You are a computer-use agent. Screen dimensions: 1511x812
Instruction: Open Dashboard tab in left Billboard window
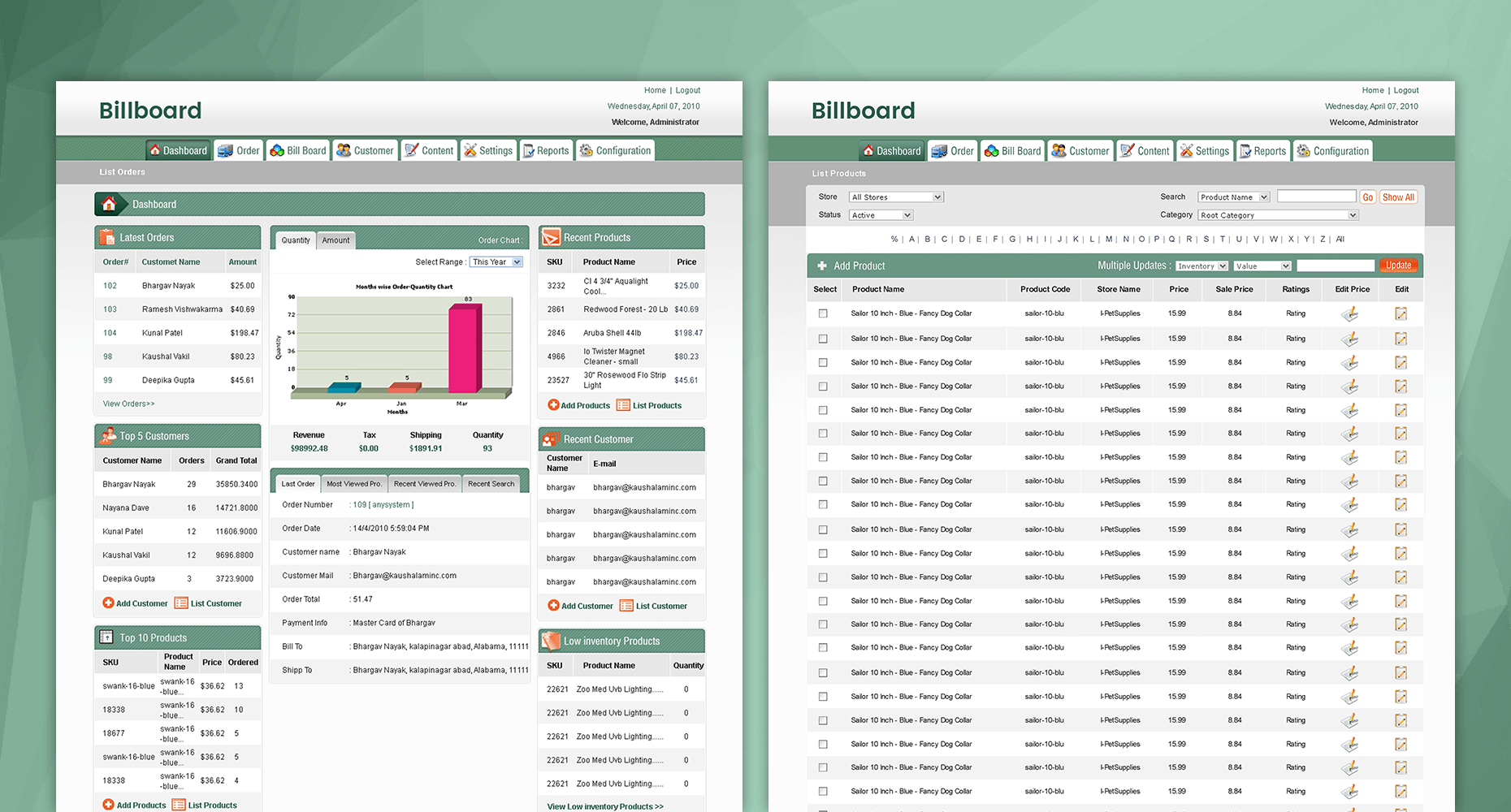coord(177,150)
